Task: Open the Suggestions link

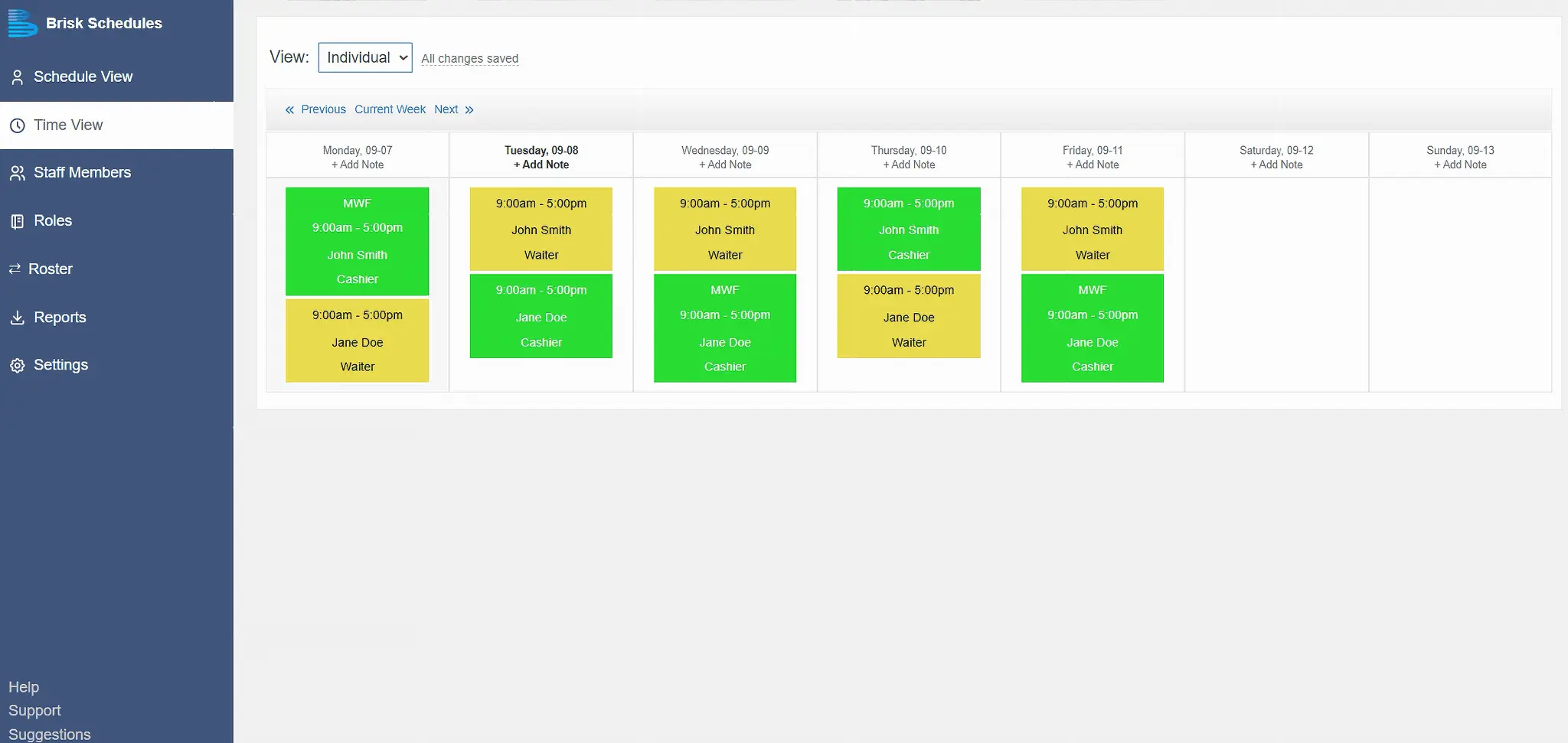Action: [50, 735]
